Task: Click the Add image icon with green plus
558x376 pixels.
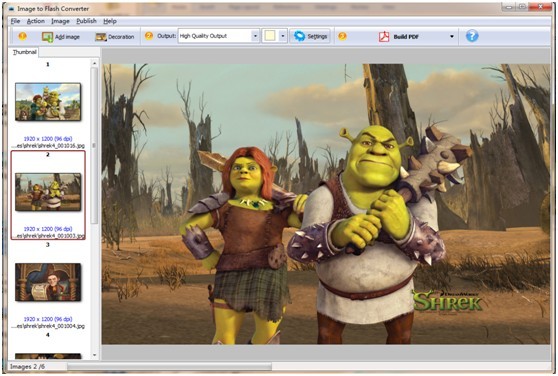Action: point(47,37)
